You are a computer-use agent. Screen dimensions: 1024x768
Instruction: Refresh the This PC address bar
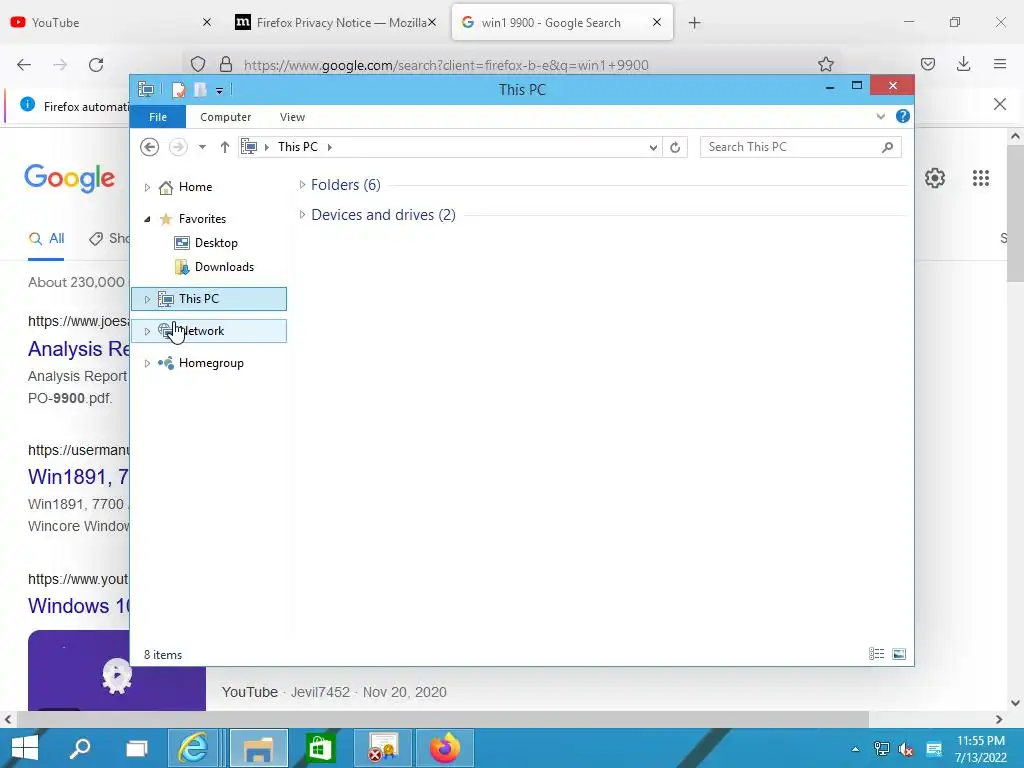(x=675, y=147)
